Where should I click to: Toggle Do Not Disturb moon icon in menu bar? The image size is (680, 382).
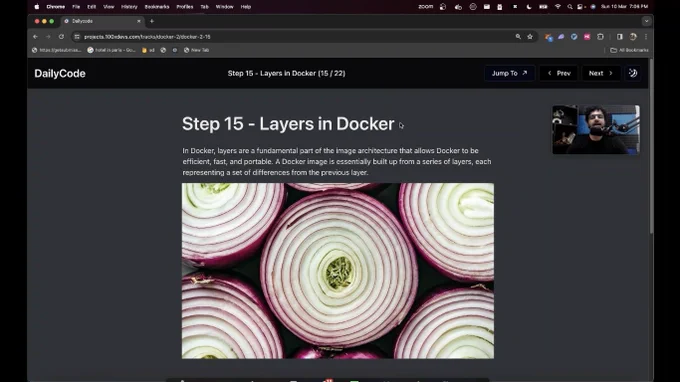click(529, 7)
